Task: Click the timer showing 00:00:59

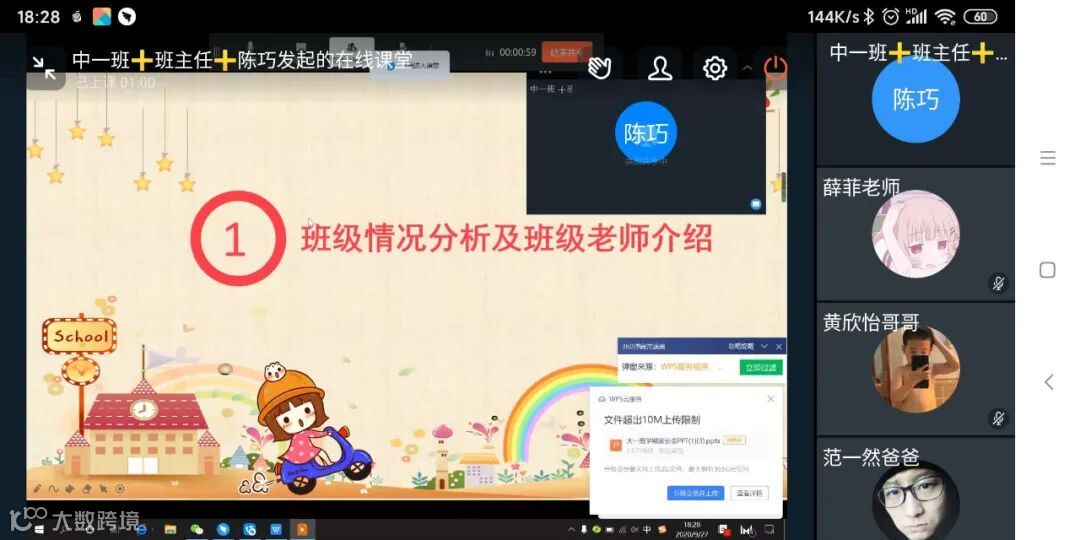Action: pos(517,52)
